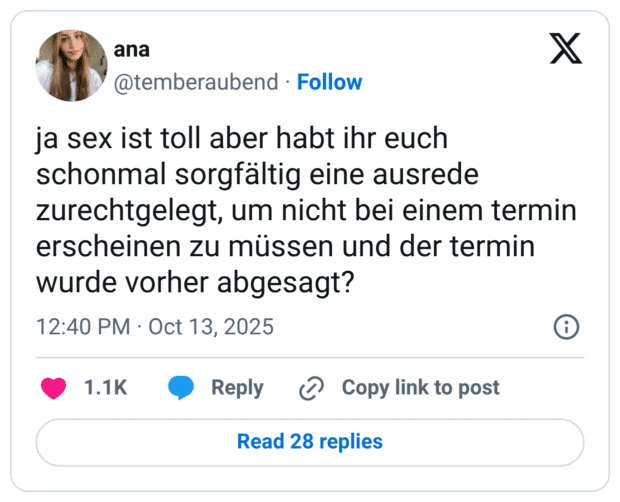The image size is (620, 502).
Task: Click the text "wurde vorher abgesagt?"
Action: point(196,284)
